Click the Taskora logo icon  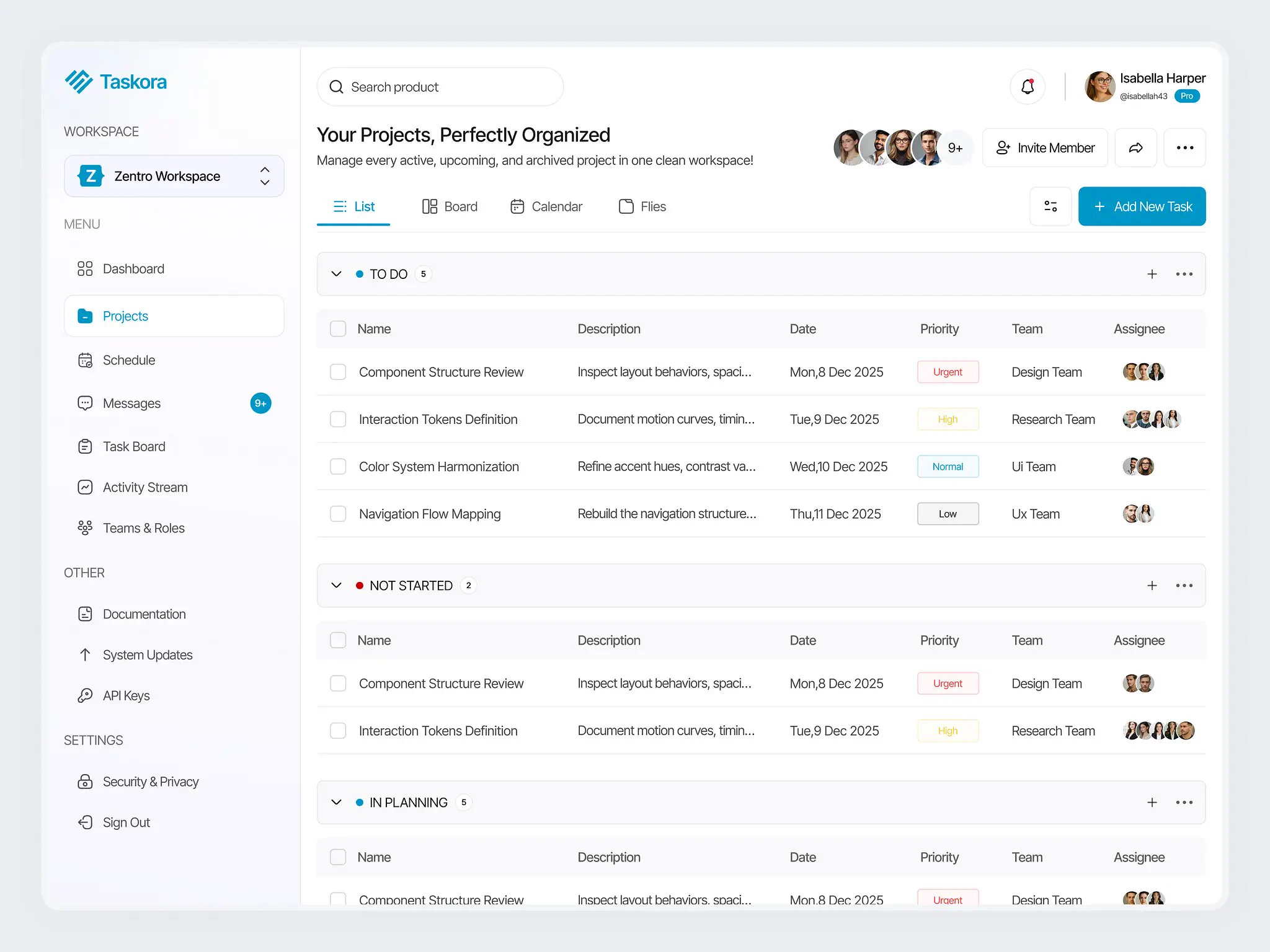coord(79,82)
